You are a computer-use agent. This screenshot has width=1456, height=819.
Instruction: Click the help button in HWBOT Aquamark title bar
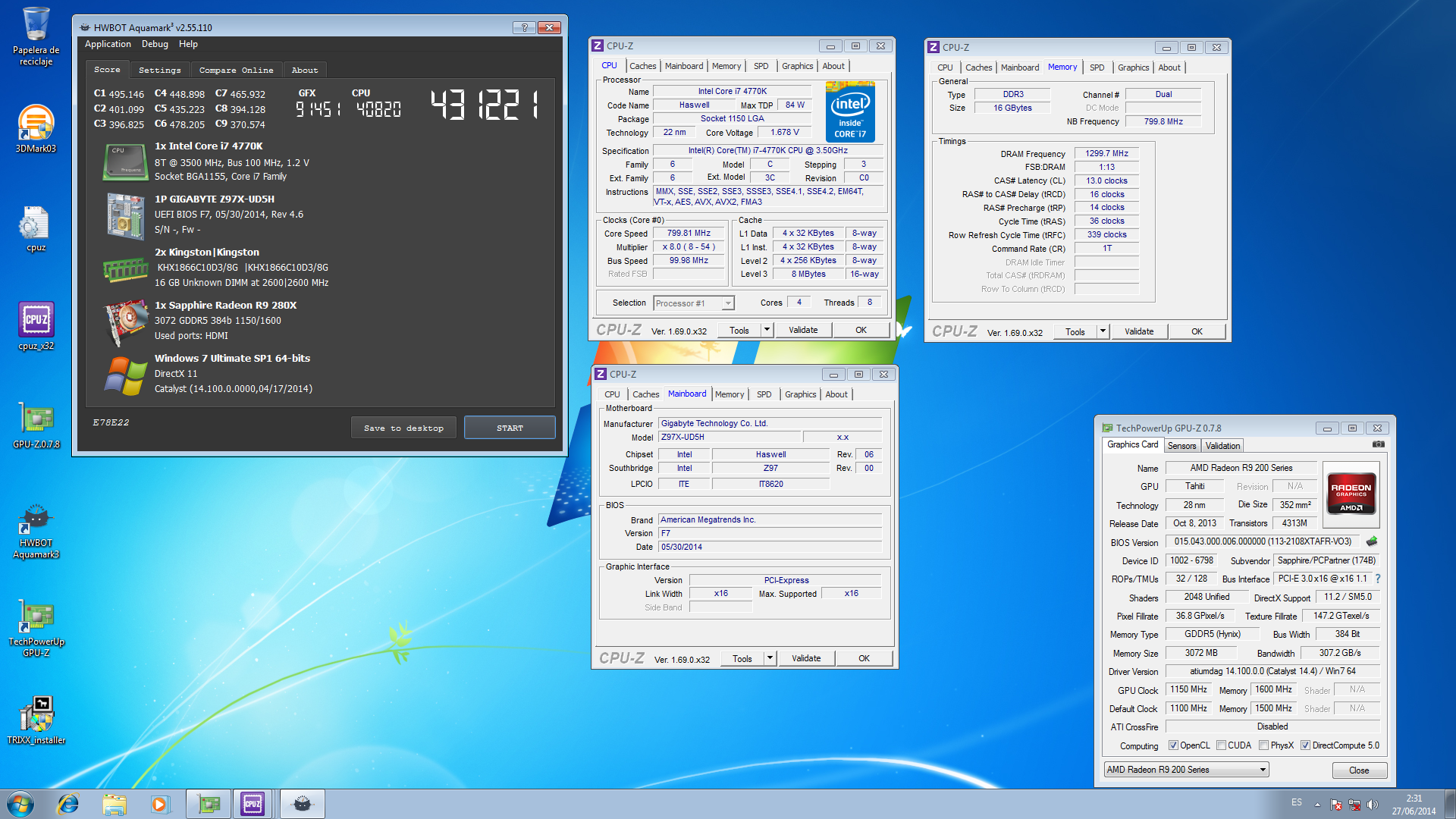pos(523,27)
